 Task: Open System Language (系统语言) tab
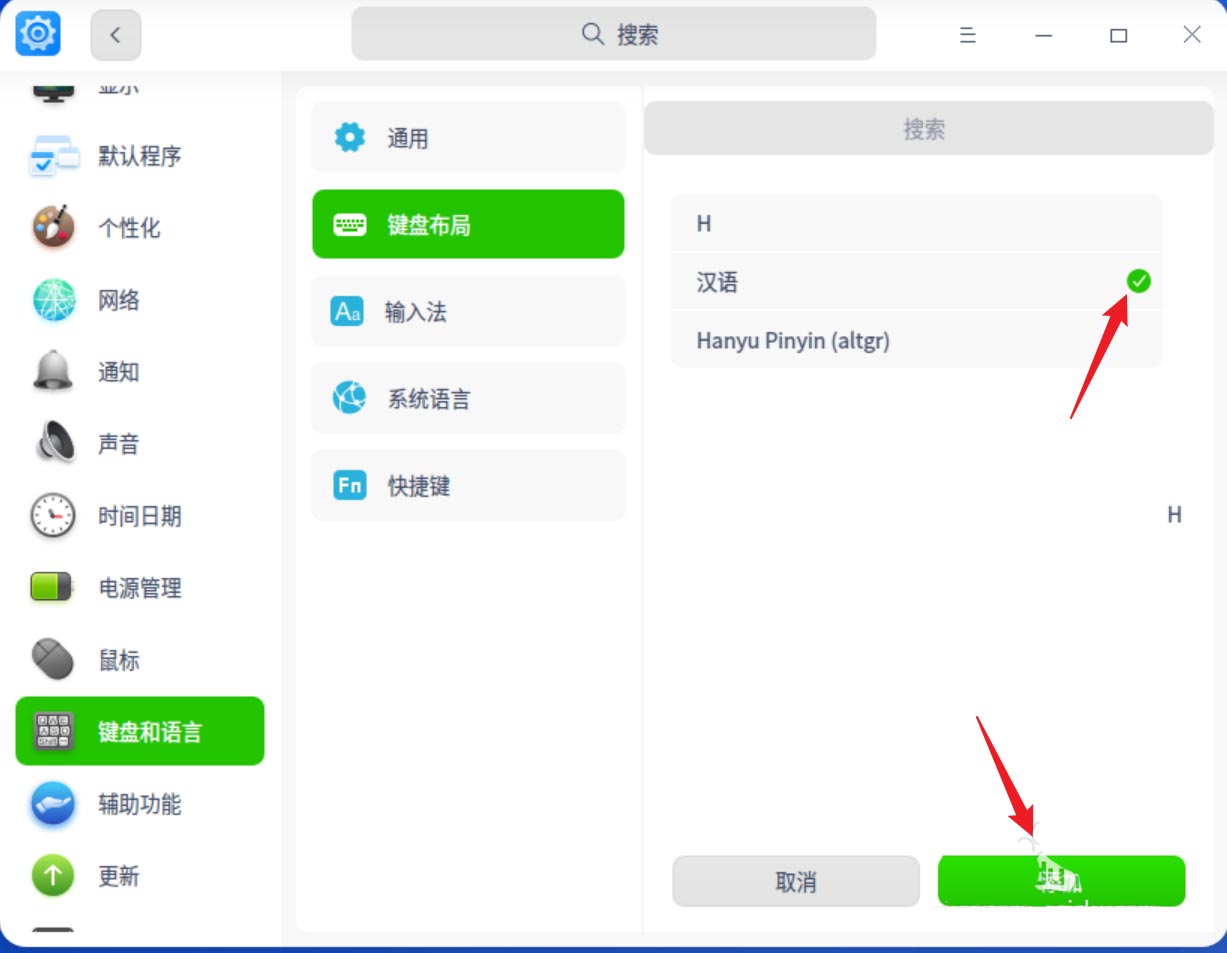468,399
